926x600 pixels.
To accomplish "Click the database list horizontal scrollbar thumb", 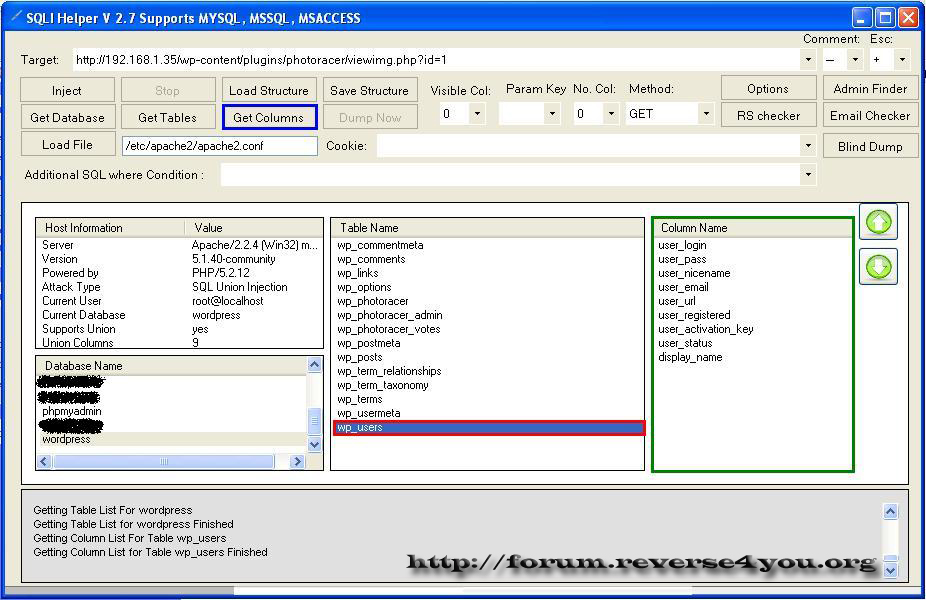I will (x=164, y=462).
